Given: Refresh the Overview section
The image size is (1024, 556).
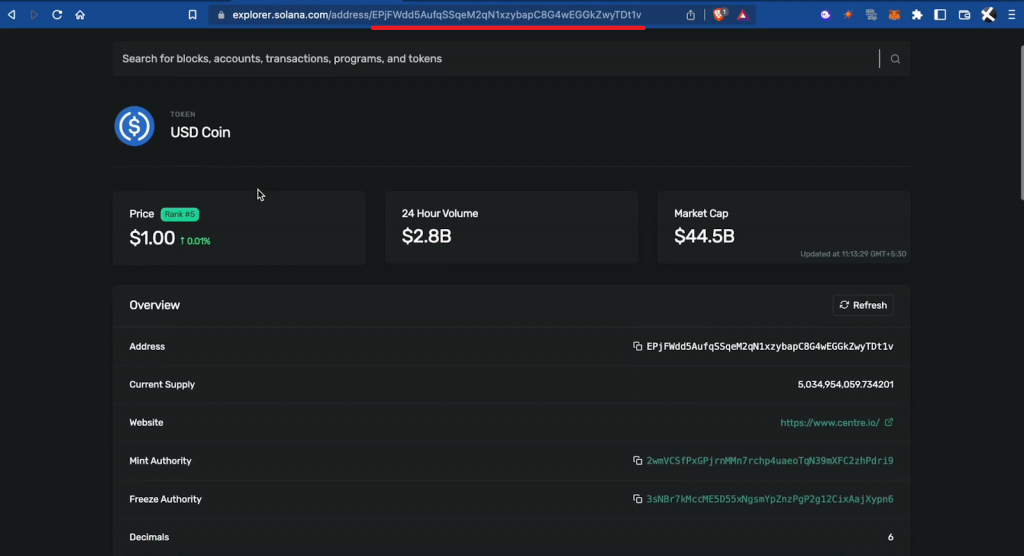Looking at the screenshot, I should click(863, 305).
